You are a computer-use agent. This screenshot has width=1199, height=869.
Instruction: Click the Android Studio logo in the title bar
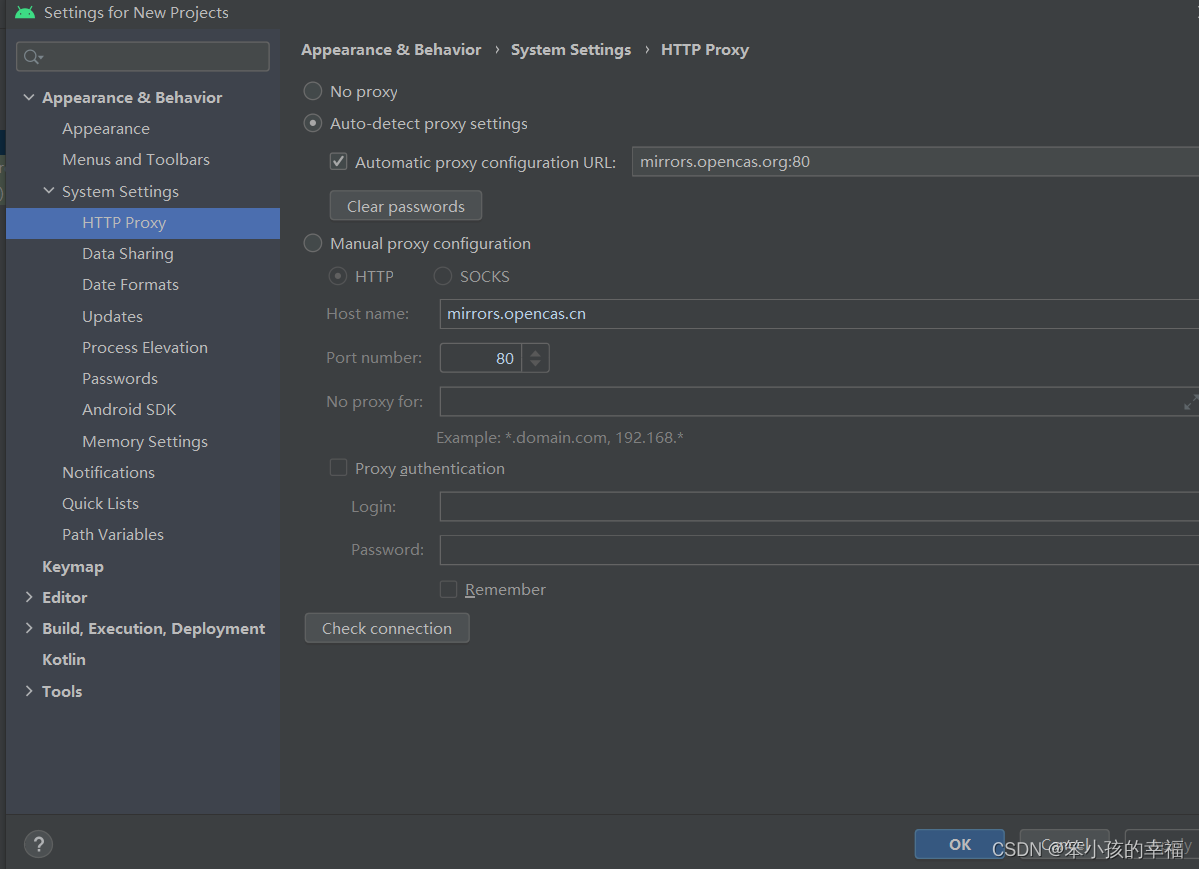[x=24, y=12]
